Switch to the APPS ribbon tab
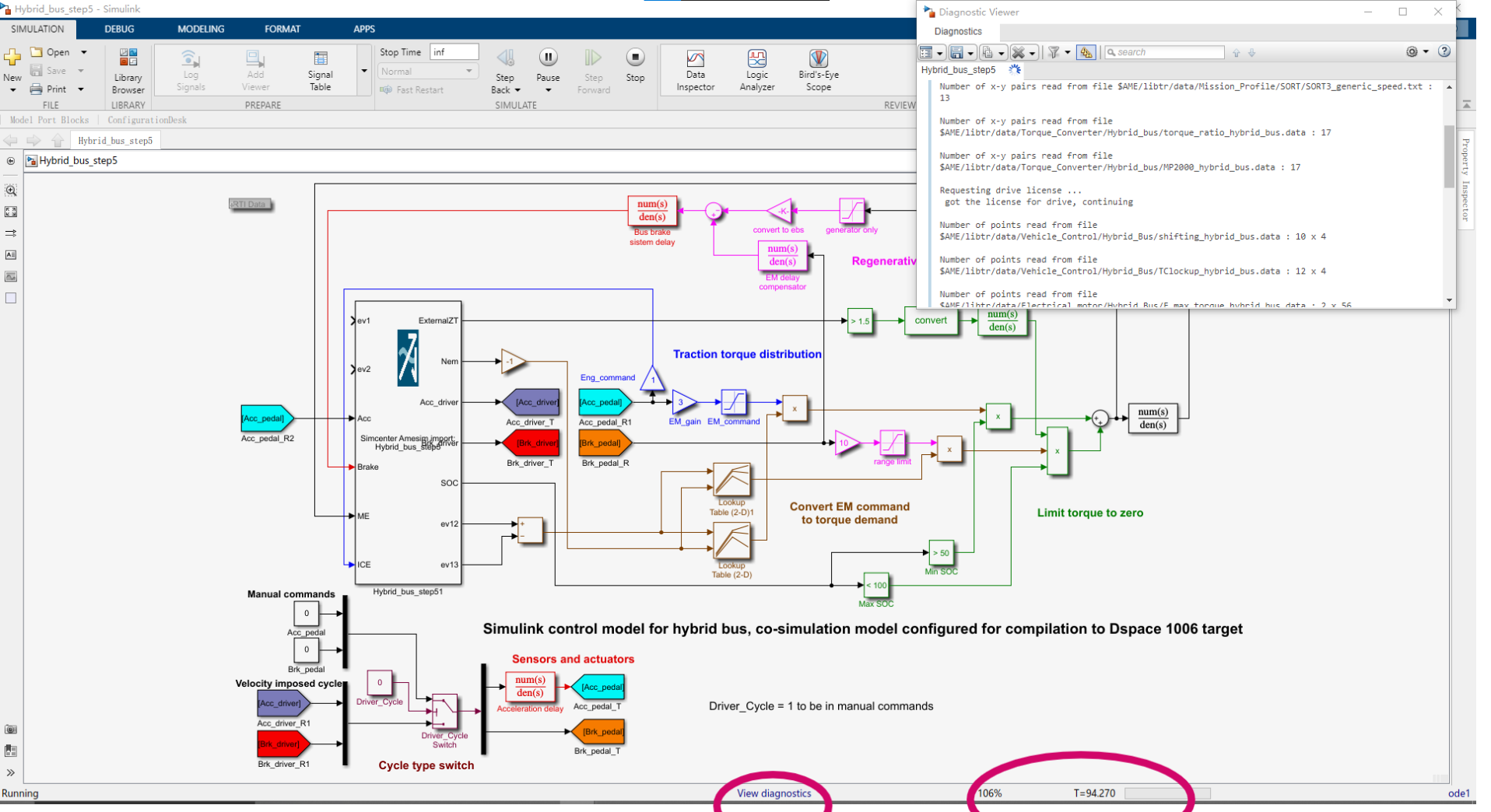 tap(364, 29)
